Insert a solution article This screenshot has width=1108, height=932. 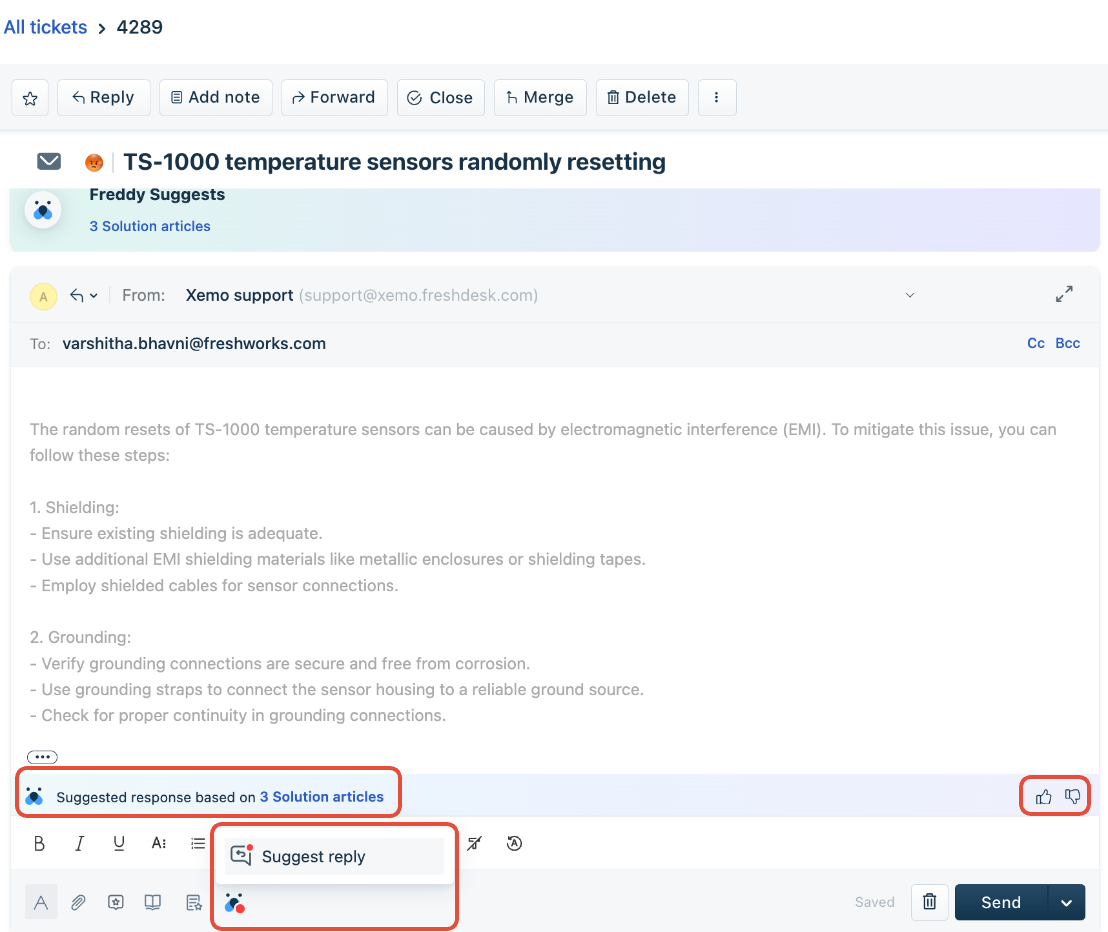pyautogui.click(x=153, y=902)
